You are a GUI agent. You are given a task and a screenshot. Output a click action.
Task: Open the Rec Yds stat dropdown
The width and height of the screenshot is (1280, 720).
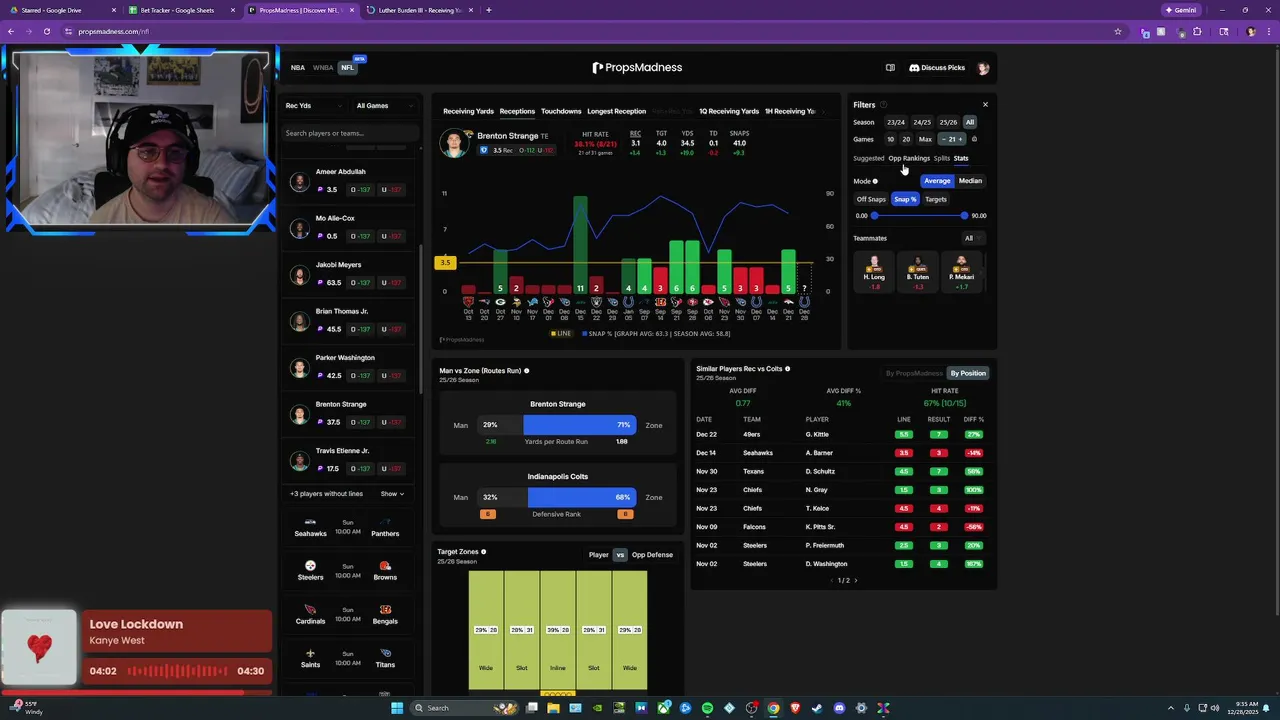pos(314,105)
